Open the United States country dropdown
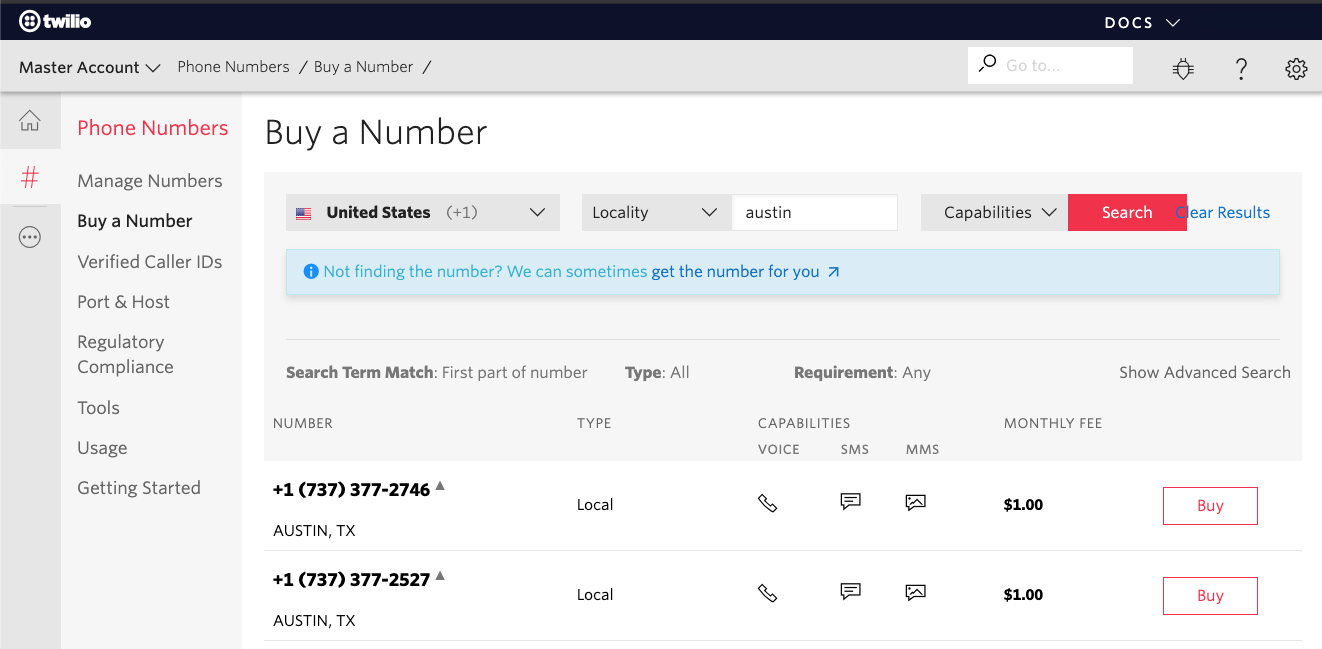 tap(422, 212)
